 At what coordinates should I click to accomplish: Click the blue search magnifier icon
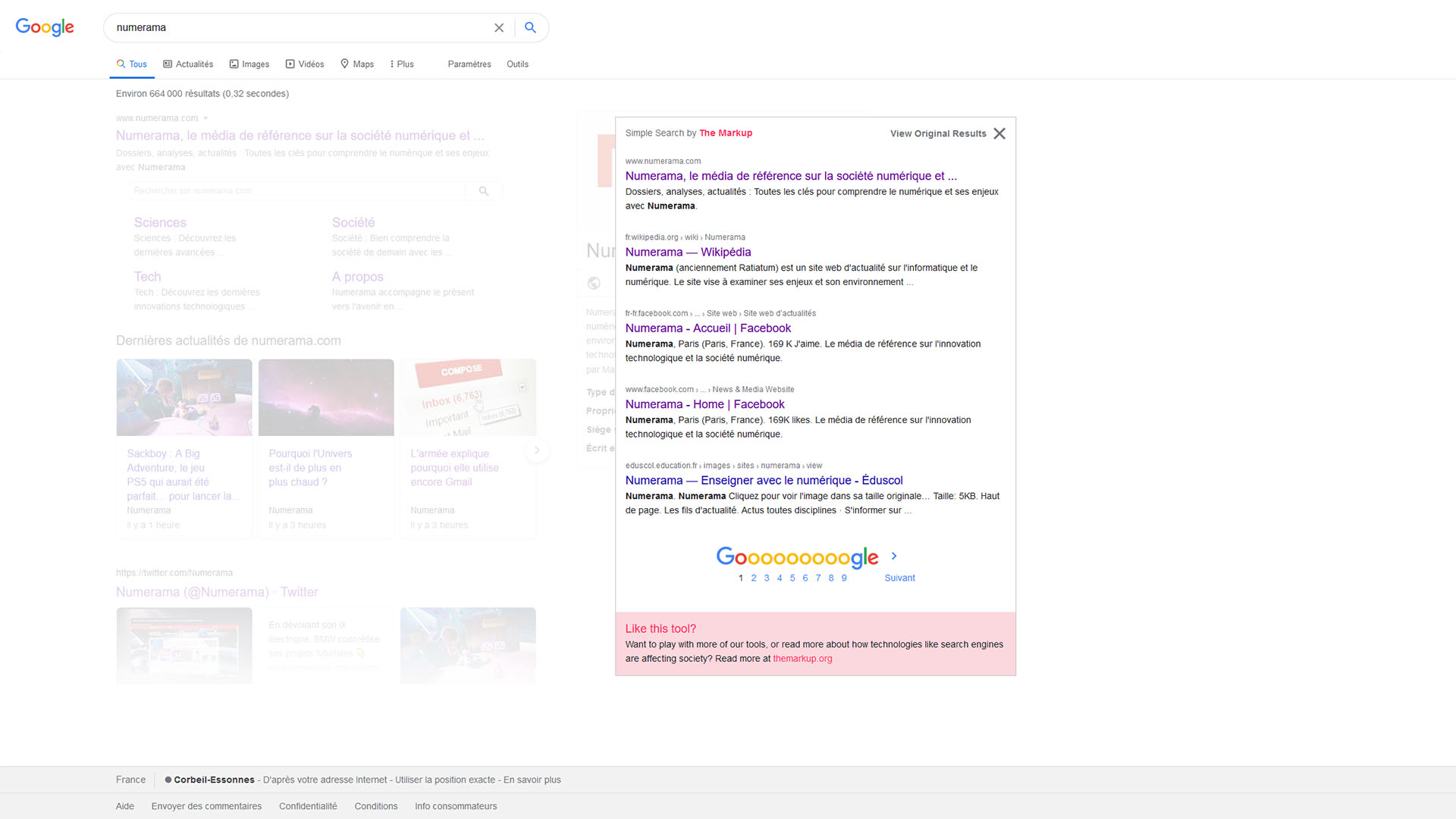(x=531, y=27)
